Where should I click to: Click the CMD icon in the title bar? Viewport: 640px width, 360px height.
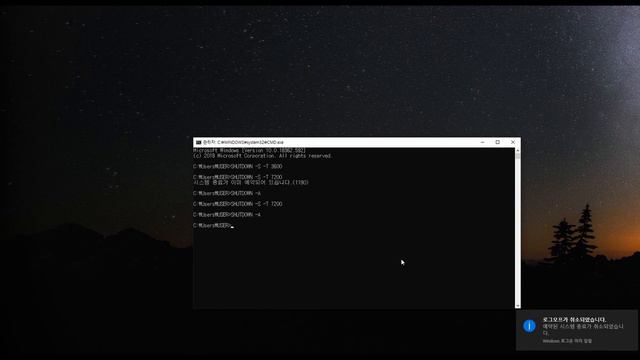pyautogui.click(x=198, y=142)
